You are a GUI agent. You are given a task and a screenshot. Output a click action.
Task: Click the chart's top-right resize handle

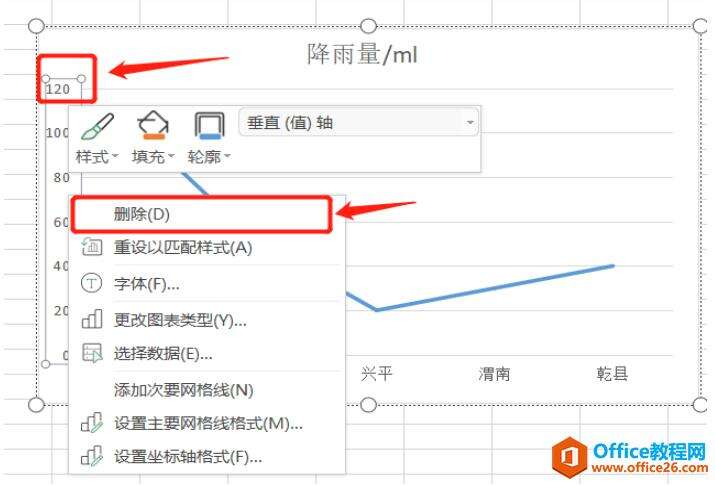[701, 26]
